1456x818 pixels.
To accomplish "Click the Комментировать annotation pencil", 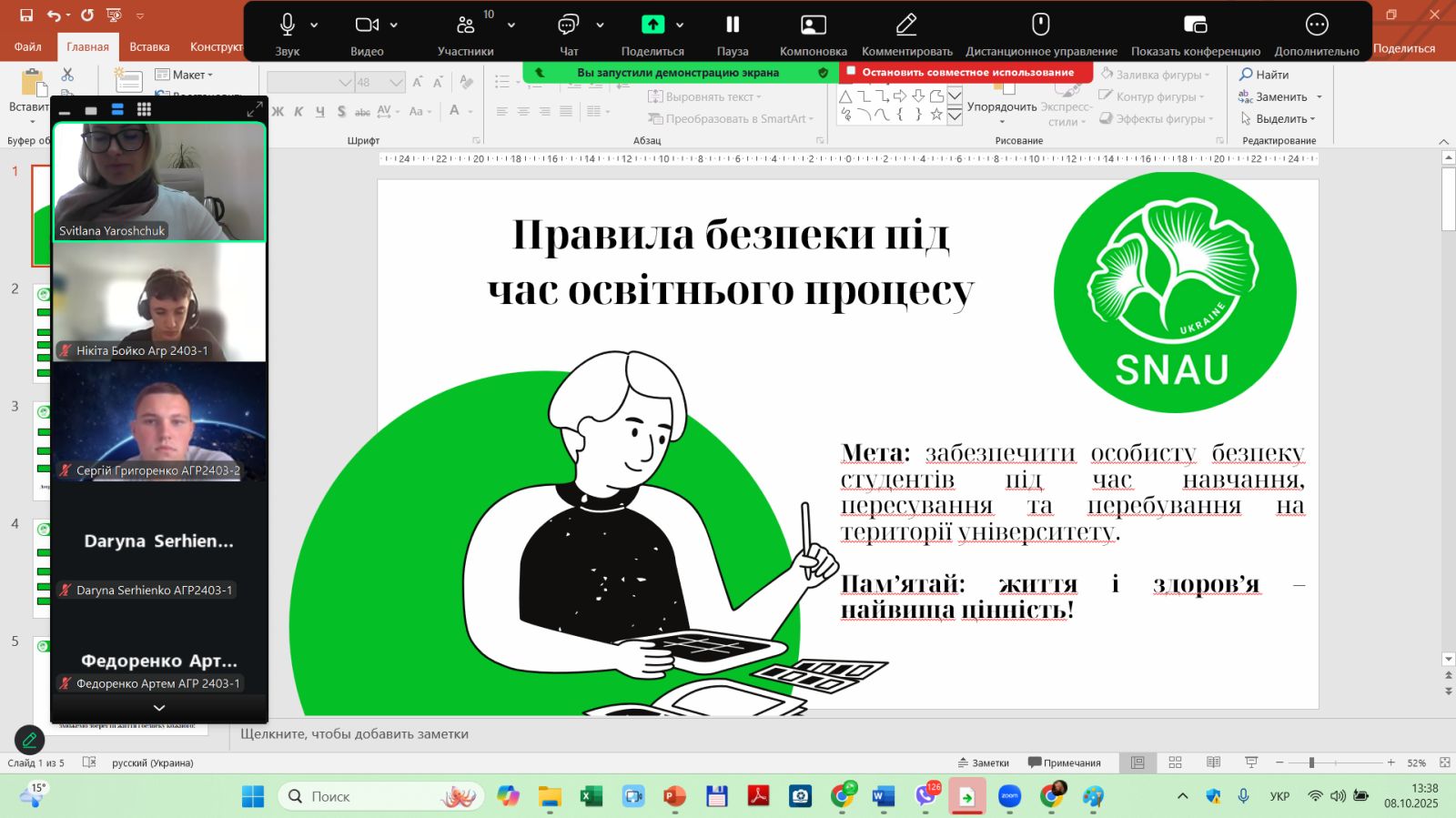I will click(x=906, y=25).
